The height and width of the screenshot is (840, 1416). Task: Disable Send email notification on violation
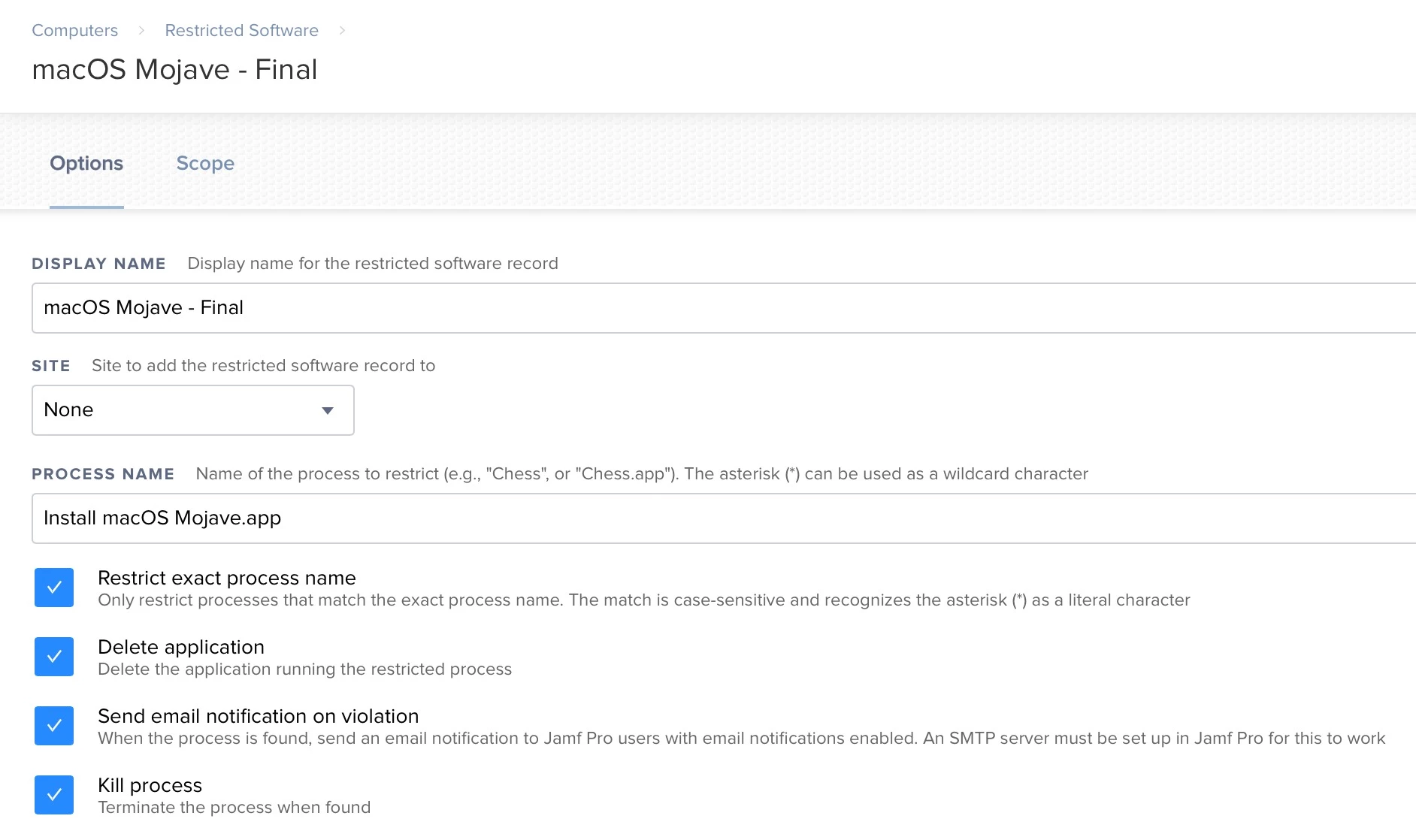54,726
